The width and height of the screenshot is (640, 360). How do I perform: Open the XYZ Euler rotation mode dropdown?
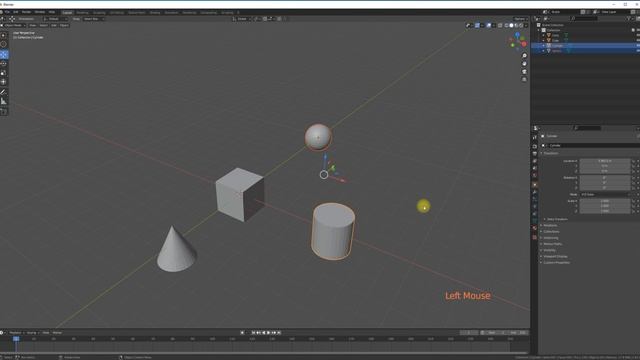pos(605,195)
